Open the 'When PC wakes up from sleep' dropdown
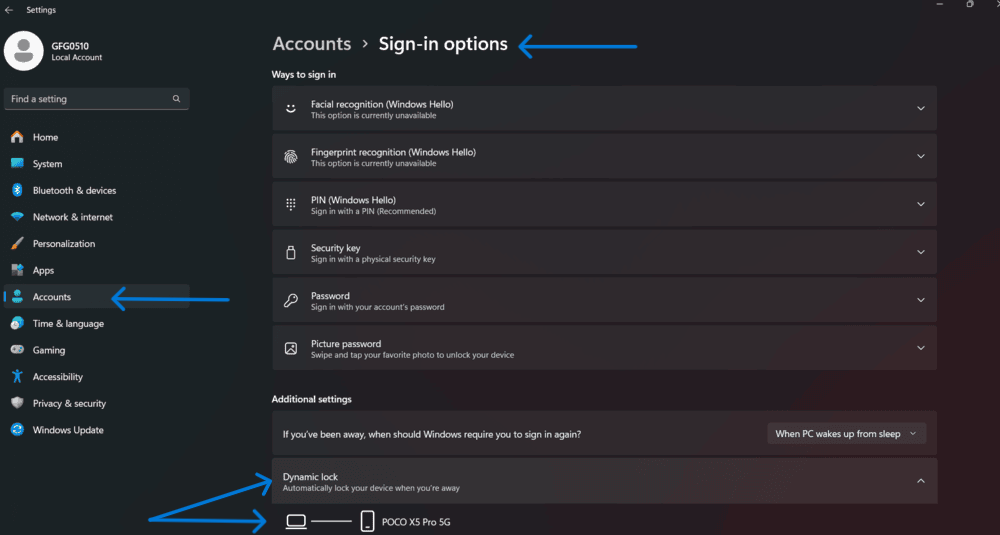Image resolution: width=1000 pixels, height=535 pixels. tap(846, 434)
